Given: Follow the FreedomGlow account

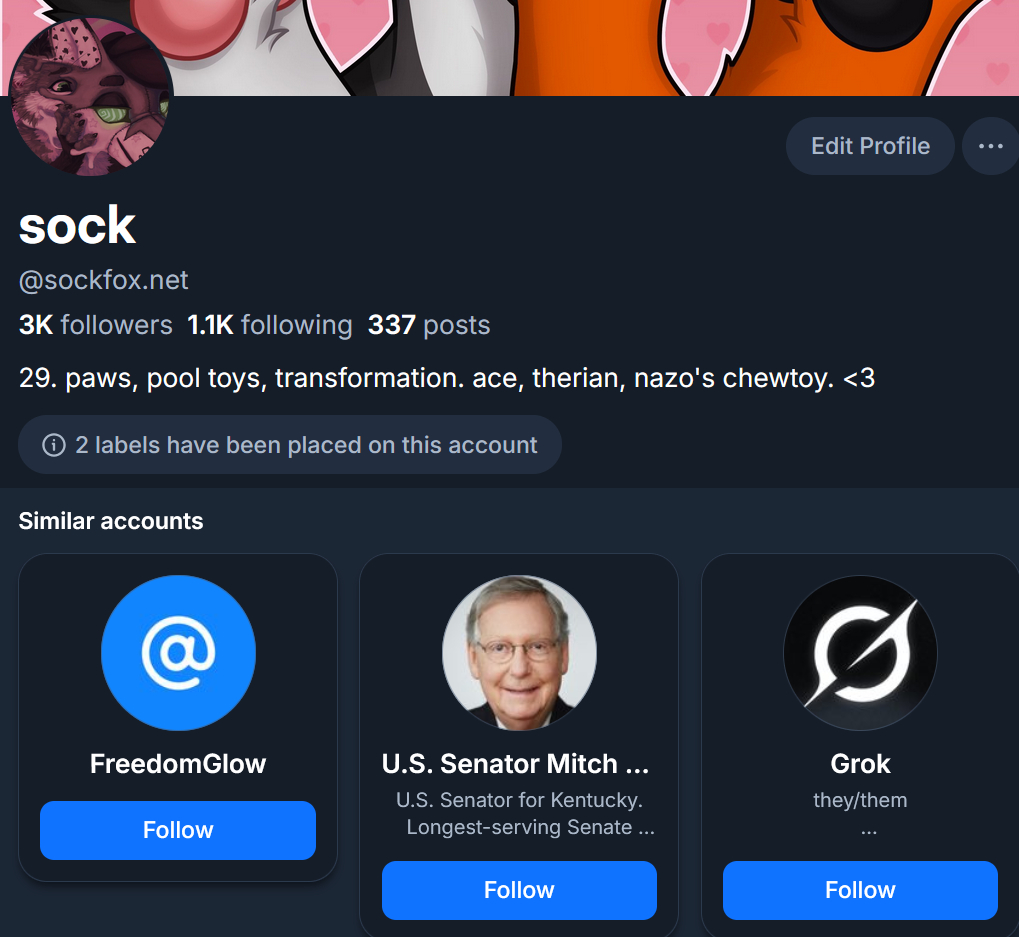Looking at the screenshot, I should click(x=178, y=830).
